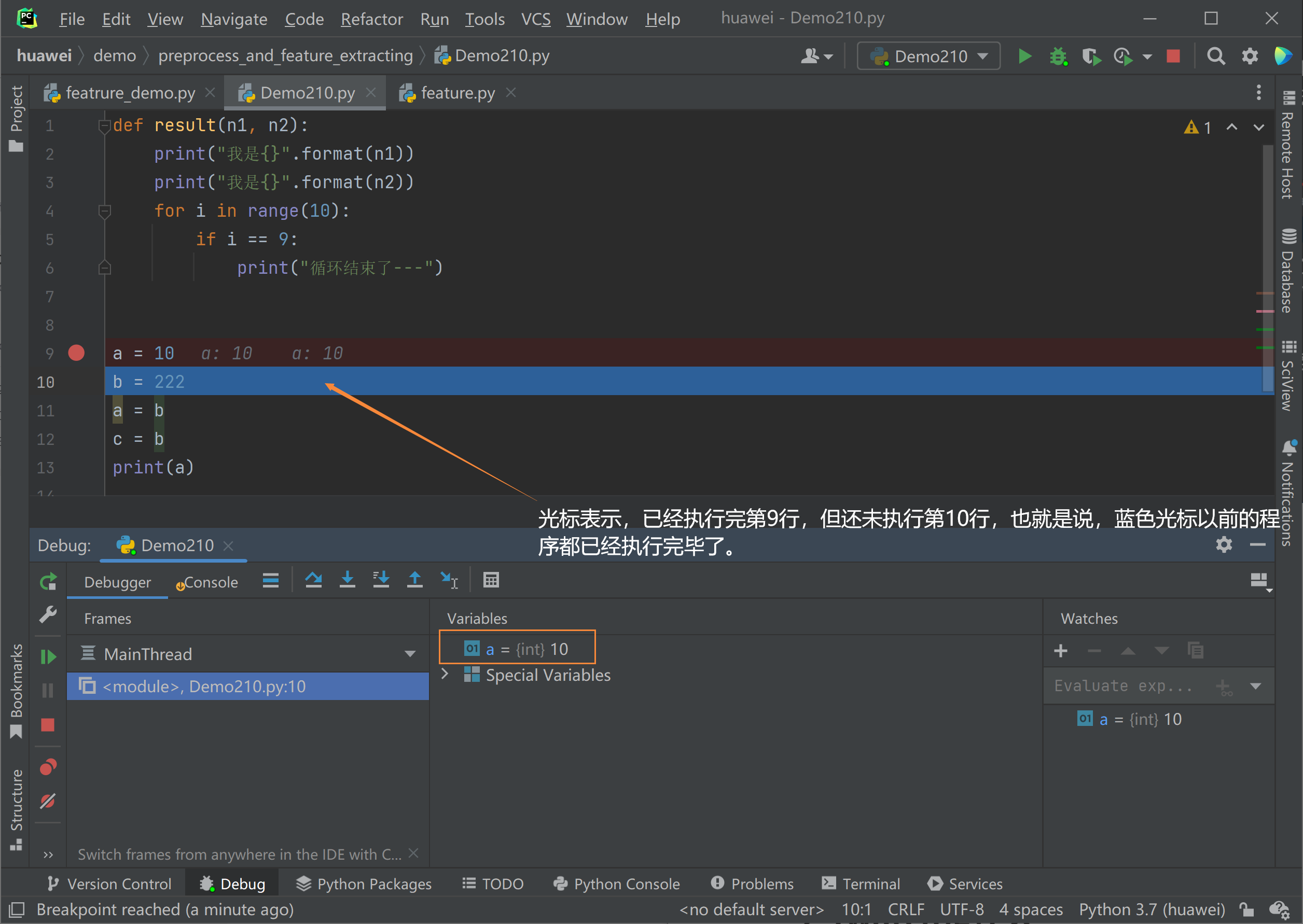
Task: Run with Coverage icon in the top toolbar
Action: coord(1091,57)
